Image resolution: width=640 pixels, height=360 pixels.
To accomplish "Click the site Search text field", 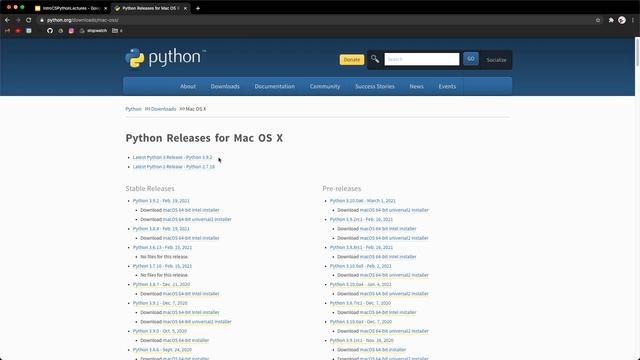I will tap(422, 59).
